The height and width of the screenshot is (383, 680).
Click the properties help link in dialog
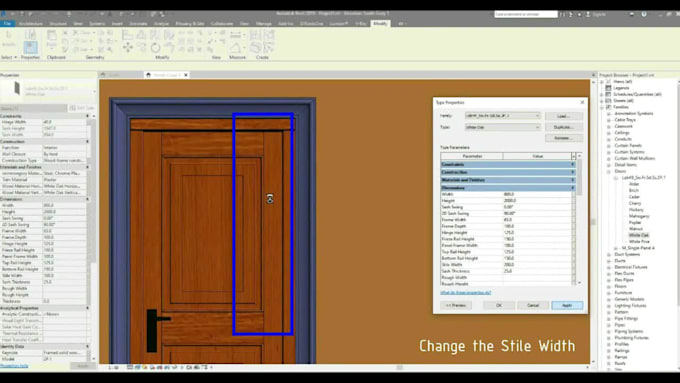pos(466,293)
